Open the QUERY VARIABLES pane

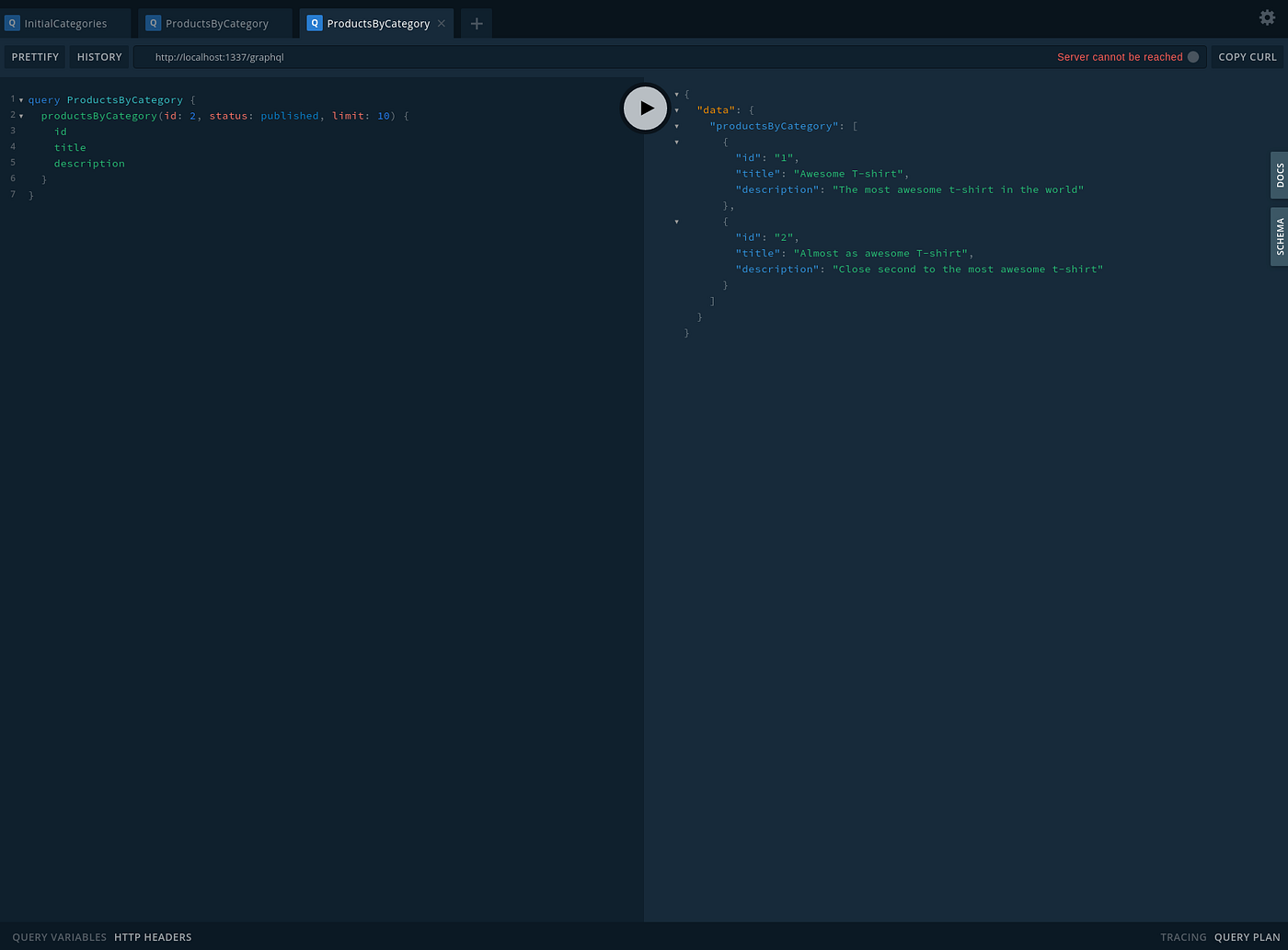(60, 937)
